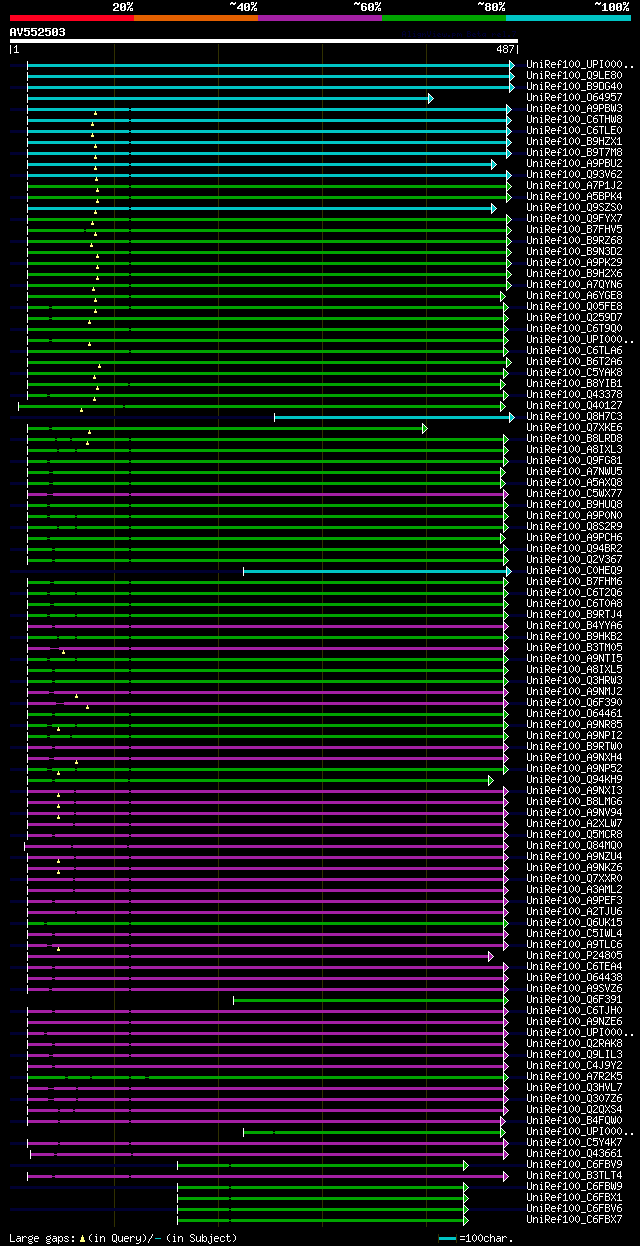Screen dimensions: 640x1246
Task: Select the UniRef100_P24805 label
Action: coord(574,955)
